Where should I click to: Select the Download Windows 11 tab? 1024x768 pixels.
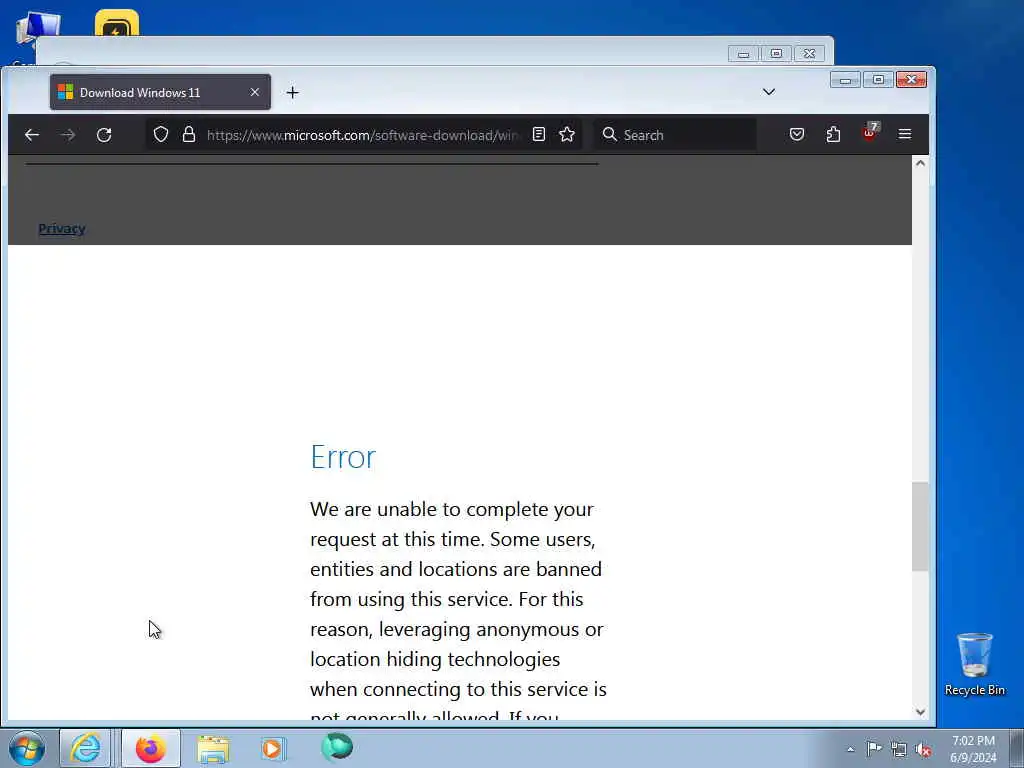pyautogui.click(x=160, y=92)
